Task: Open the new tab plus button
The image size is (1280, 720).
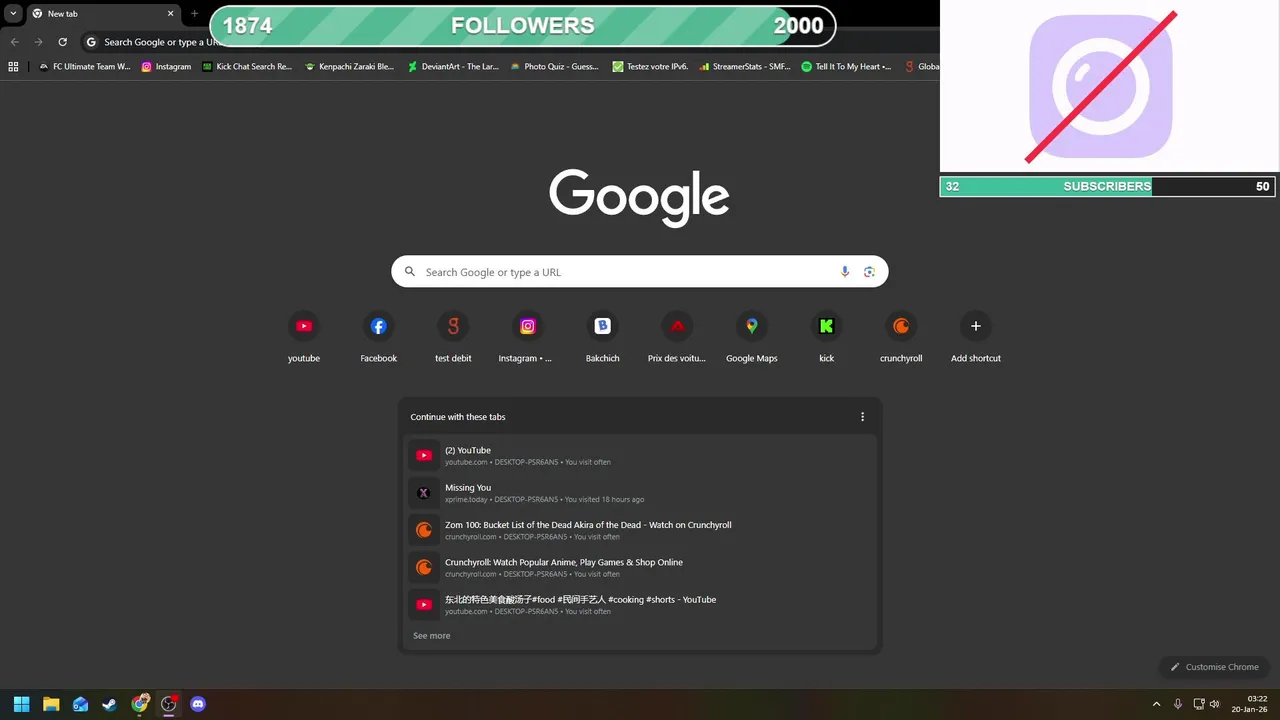Action: 194,14
